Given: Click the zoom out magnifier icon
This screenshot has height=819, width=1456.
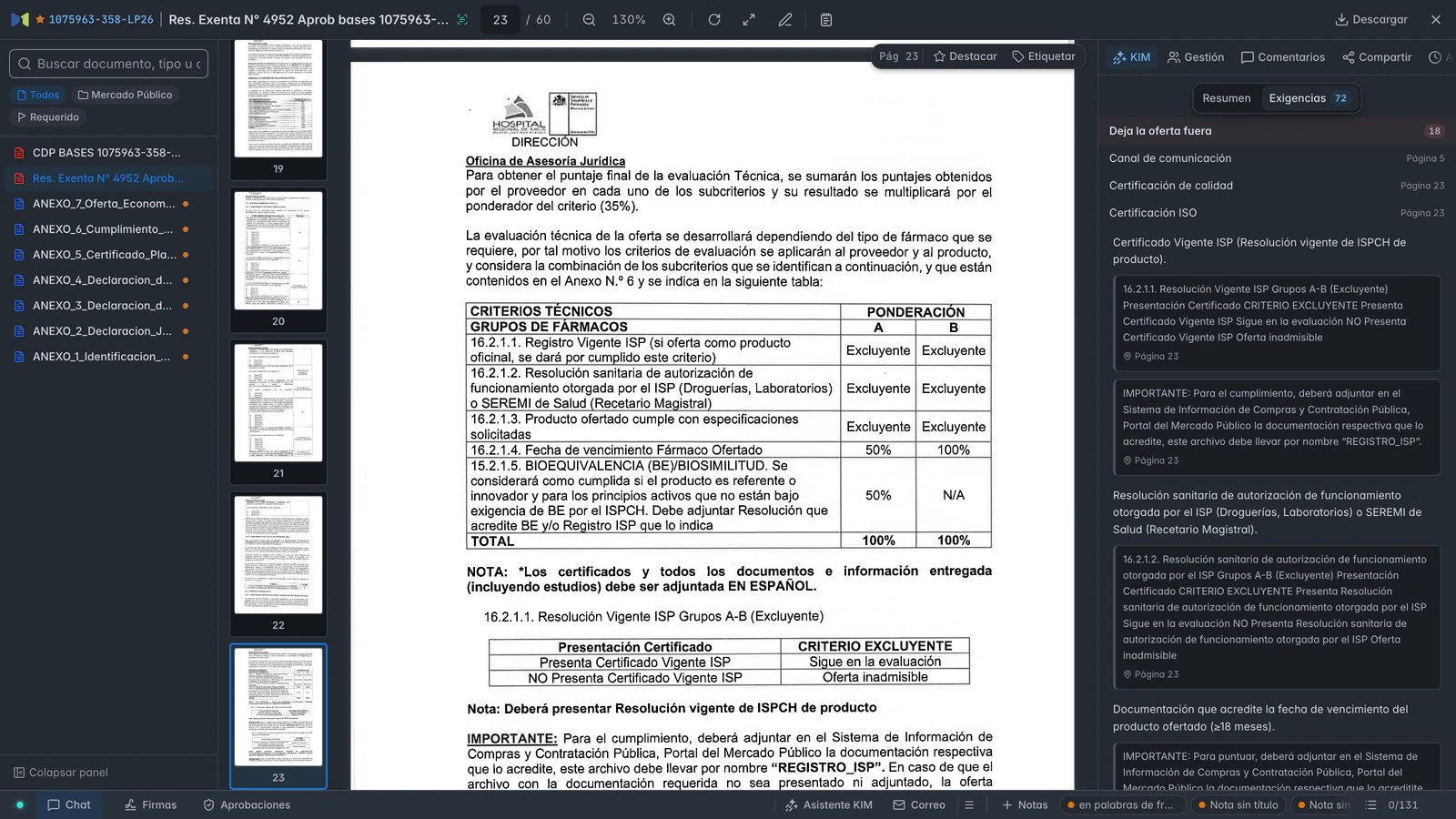Looking at the screenshot, I should tap(589, 19).
